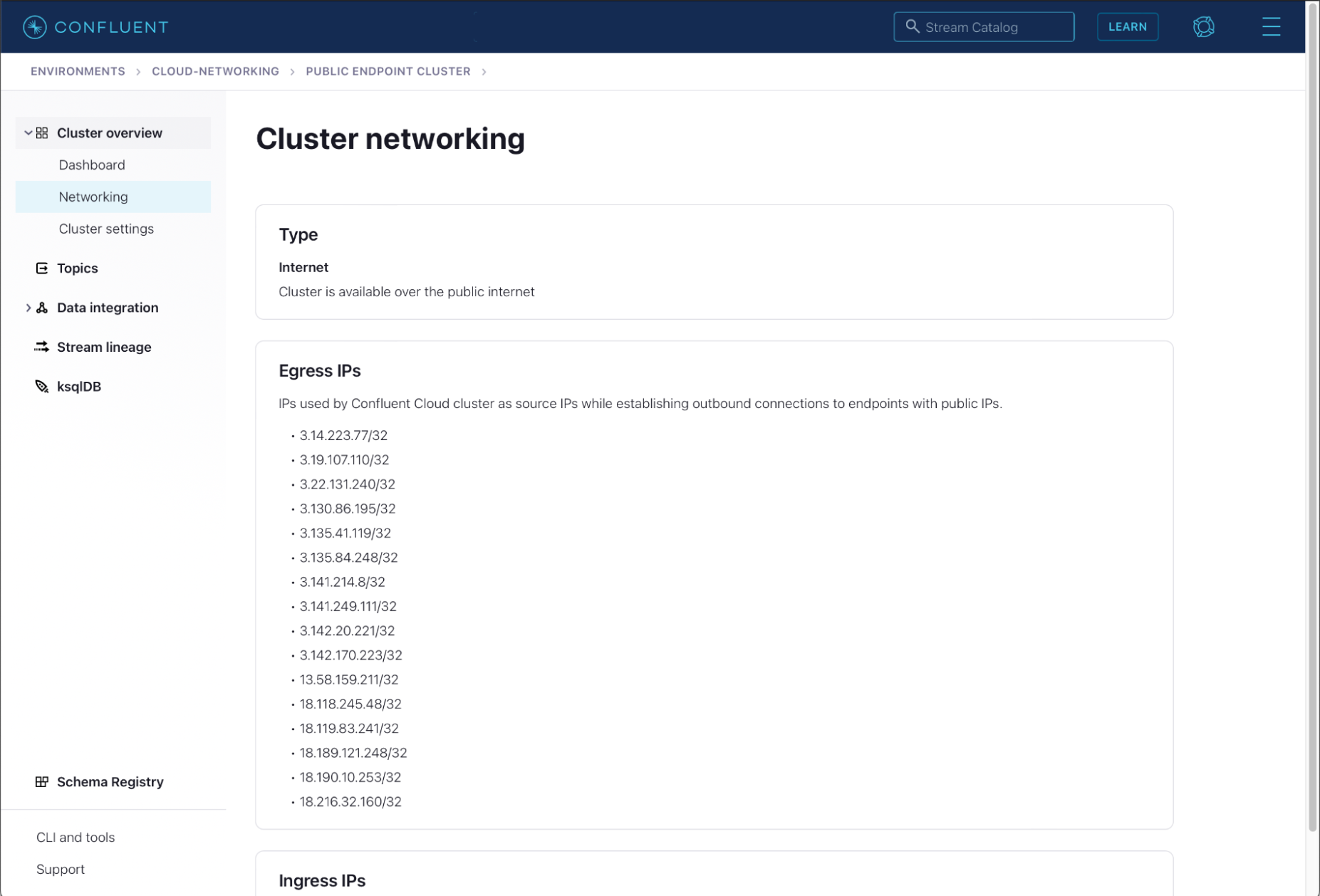Click the Cluster overview grid icon
Image resolution: width=1320 pixels, height=896 pixels.
pos(42,133)
